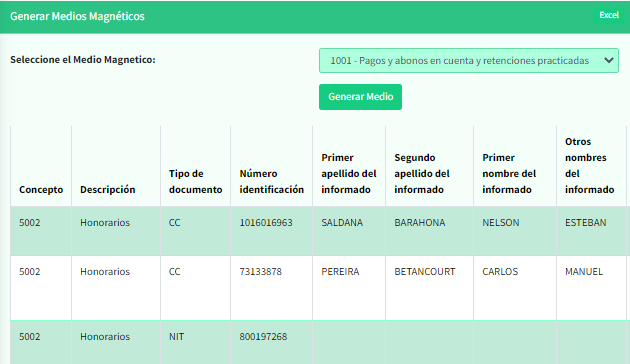Click the Número identificación column header
Image resolution: width=630 pixels, height=364 pixels.
[x=272, y=182]
